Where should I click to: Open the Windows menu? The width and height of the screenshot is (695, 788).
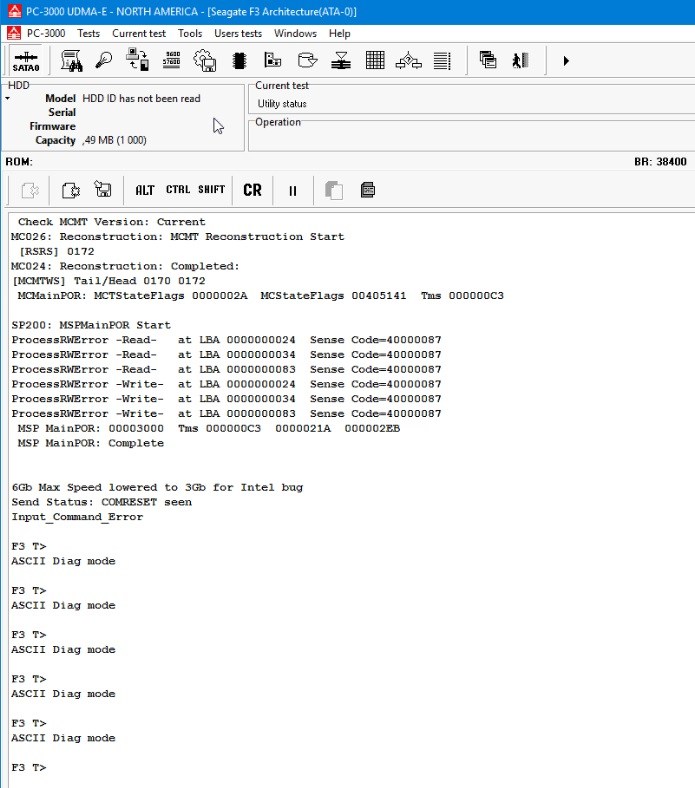coord(295,33)
